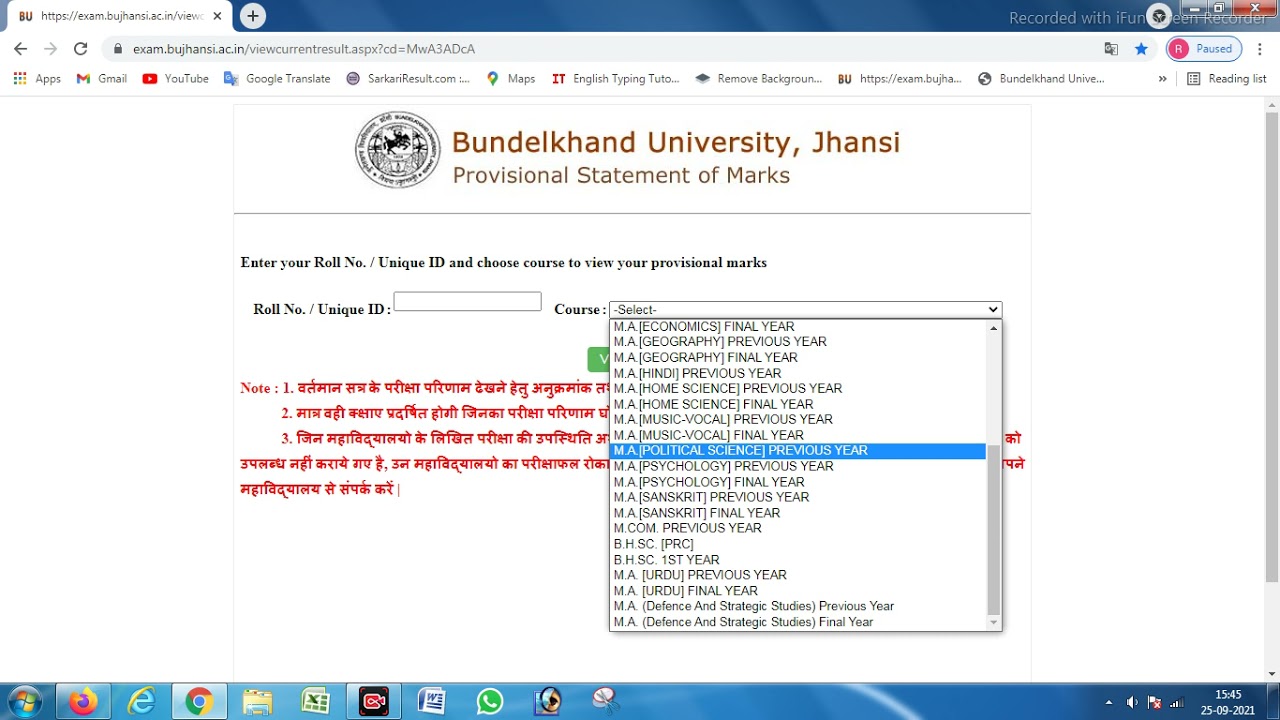Click the browser Forward arrow
Screen dimensions: 1280x720
point(50,48)
